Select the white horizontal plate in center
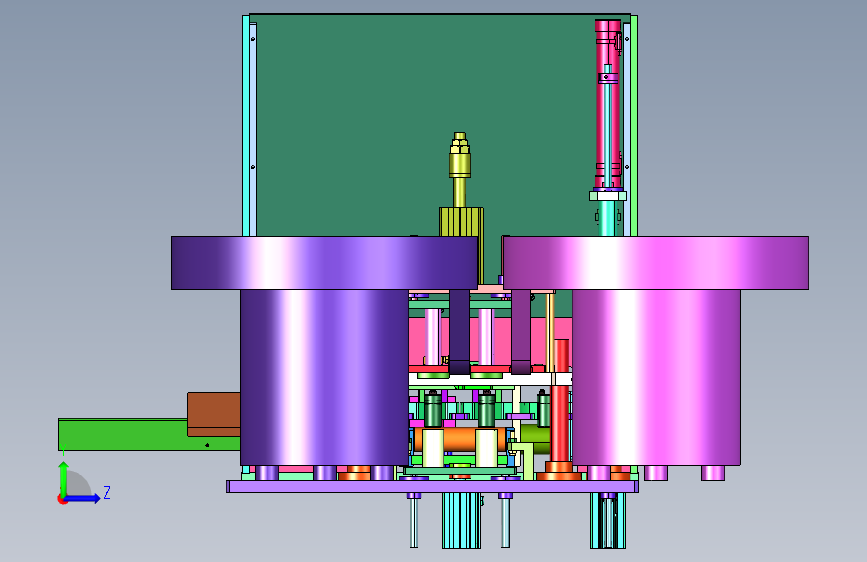 click(x=490, y=379)
